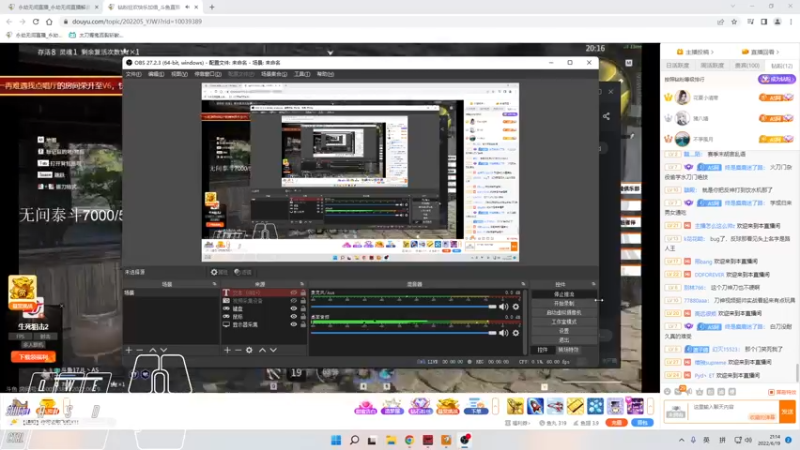
Task: Click 停止推流 in OBS controls
Action: [564, 294]
